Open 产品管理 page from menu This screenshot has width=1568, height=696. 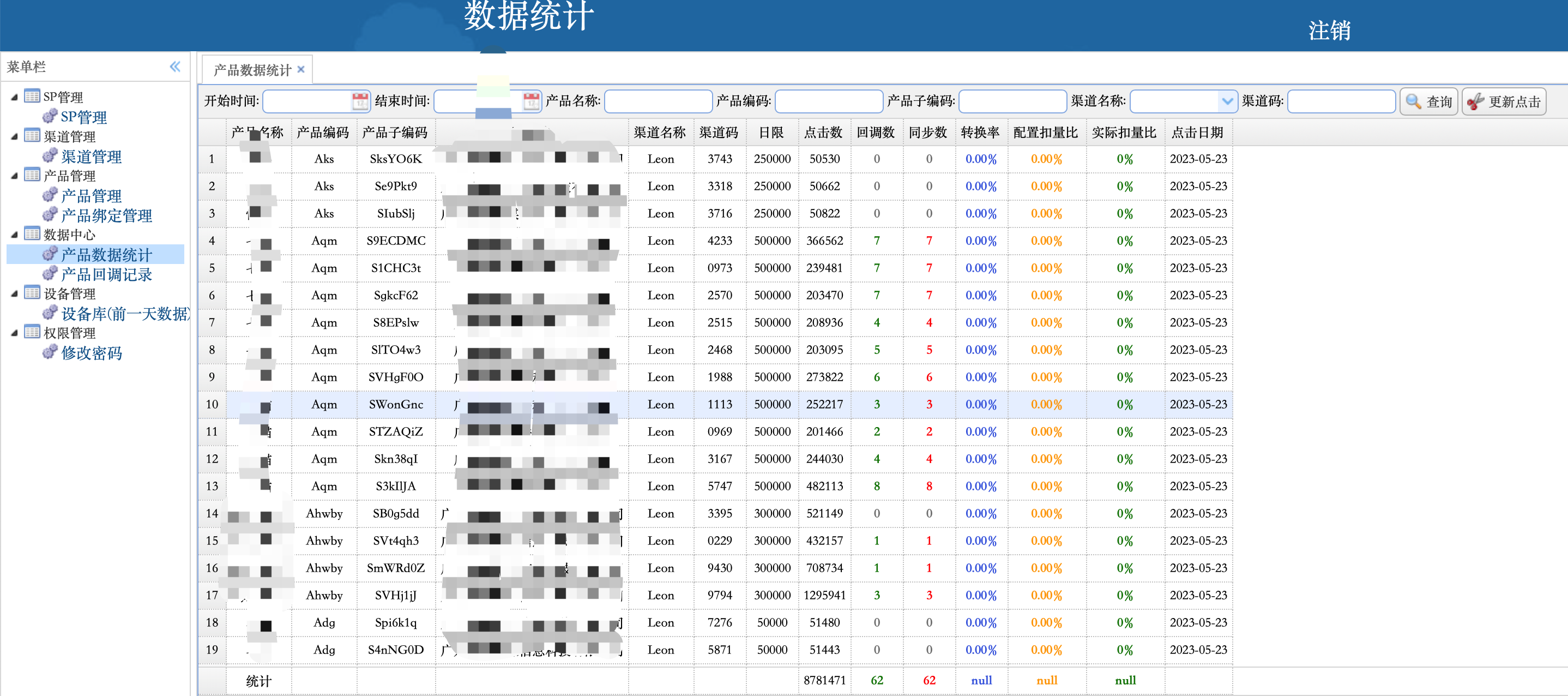91,196
